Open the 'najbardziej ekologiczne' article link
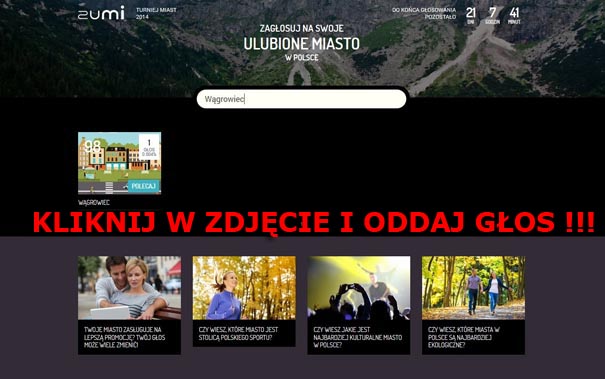Image resolution: width=605 pixels, height=379 pixels. [463, 337]
